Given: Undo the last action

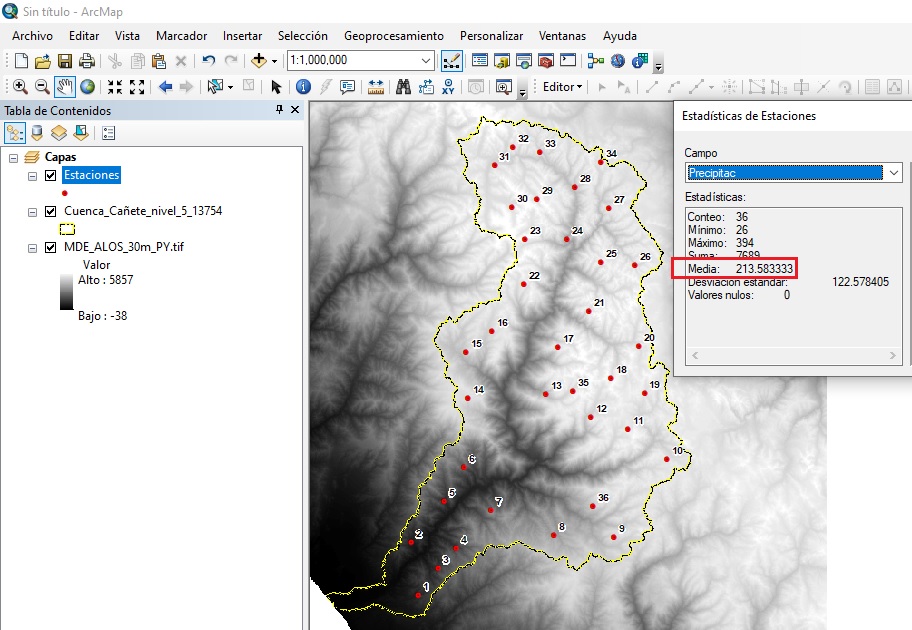Looking at the screenshot, I should pos(209,60).
